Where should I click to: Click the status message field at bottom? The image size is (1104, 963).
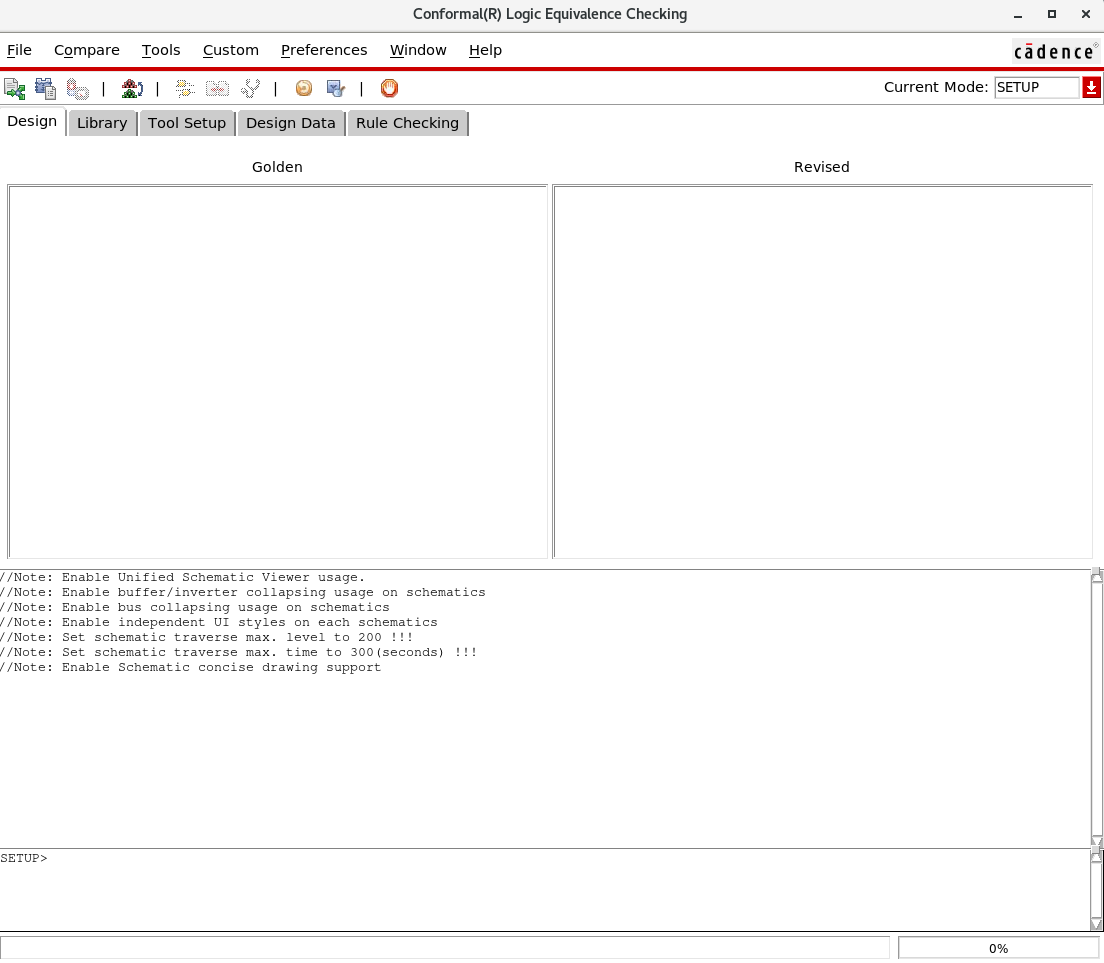pyautogui.click(x=445, y=948)
